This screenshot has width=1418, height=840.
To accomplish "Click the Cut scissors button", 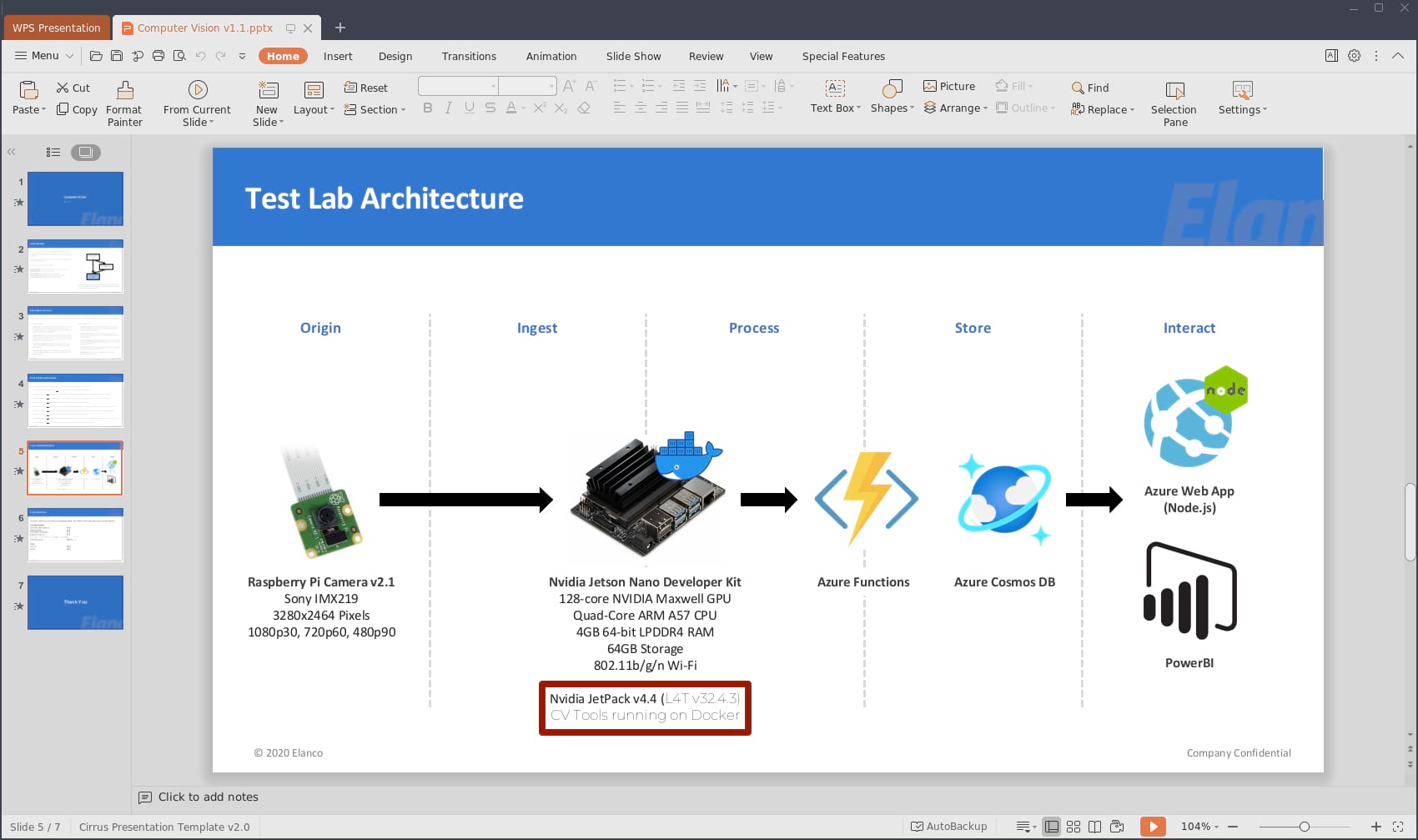I will pos(73,88).
